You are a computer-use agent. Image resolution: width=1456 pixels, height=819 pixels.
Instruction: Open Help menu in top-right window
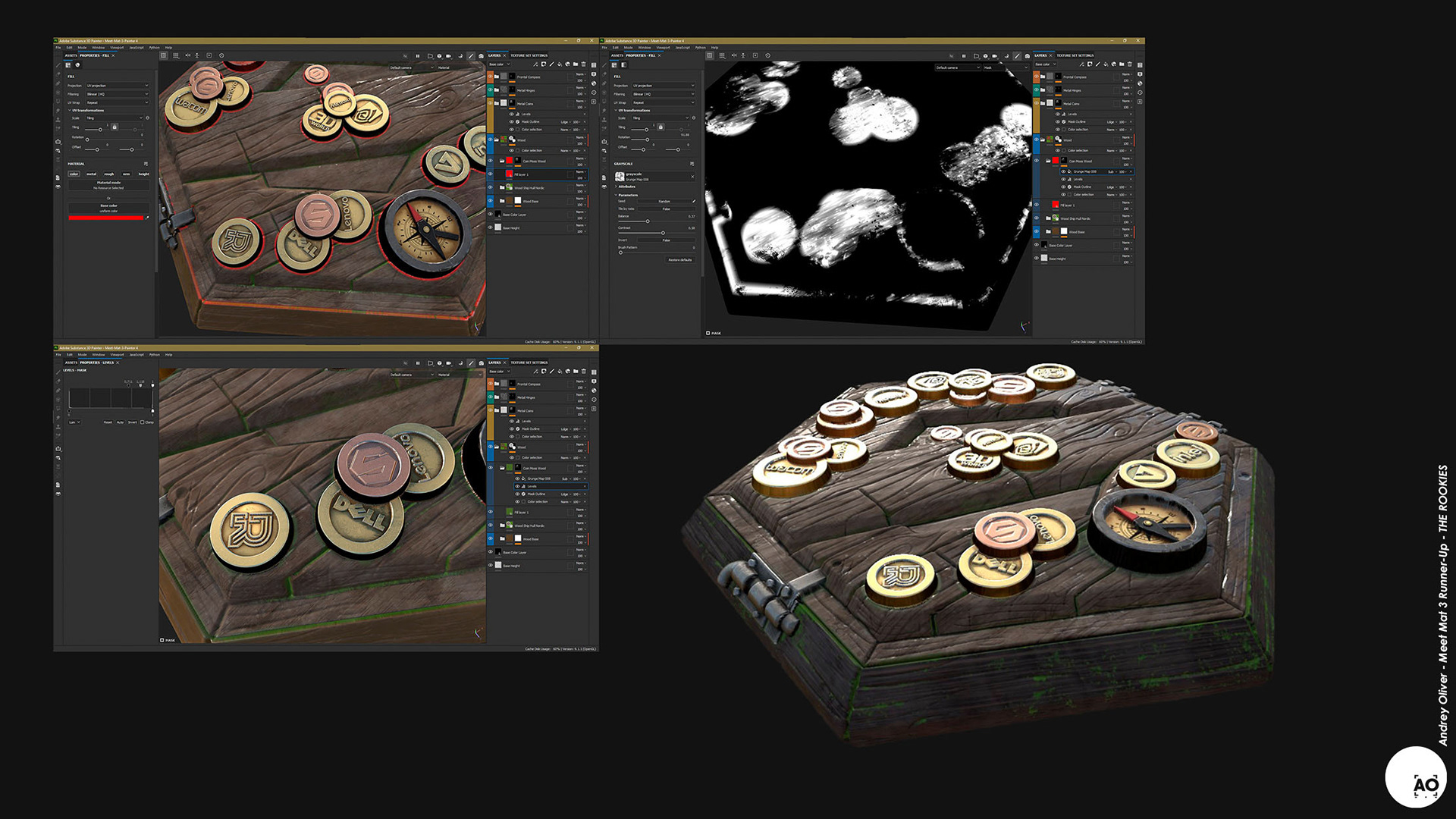click(x=714, y=48)
